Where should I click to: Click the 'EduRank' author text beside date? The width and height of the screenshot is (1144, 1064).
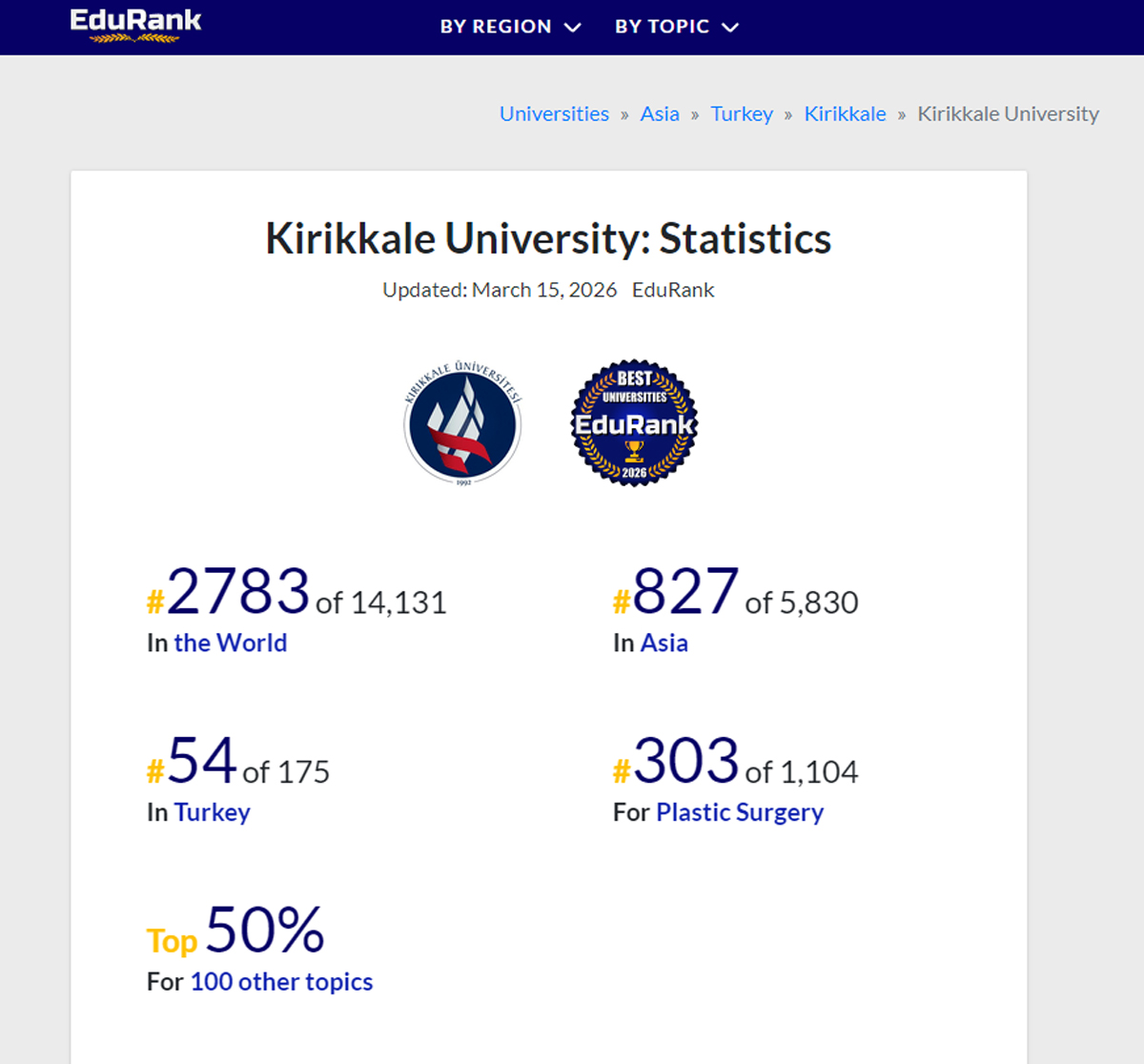click(673, 290)
